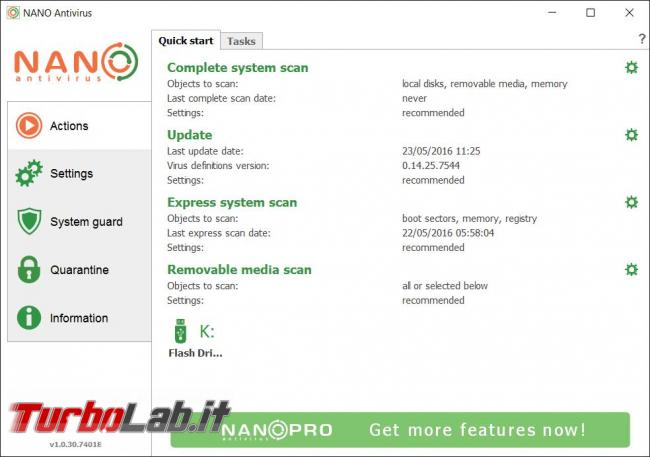Start the Removable media scan
This screenshot has height=457, width=650.
pyautogui.click(x=239, y=270)
